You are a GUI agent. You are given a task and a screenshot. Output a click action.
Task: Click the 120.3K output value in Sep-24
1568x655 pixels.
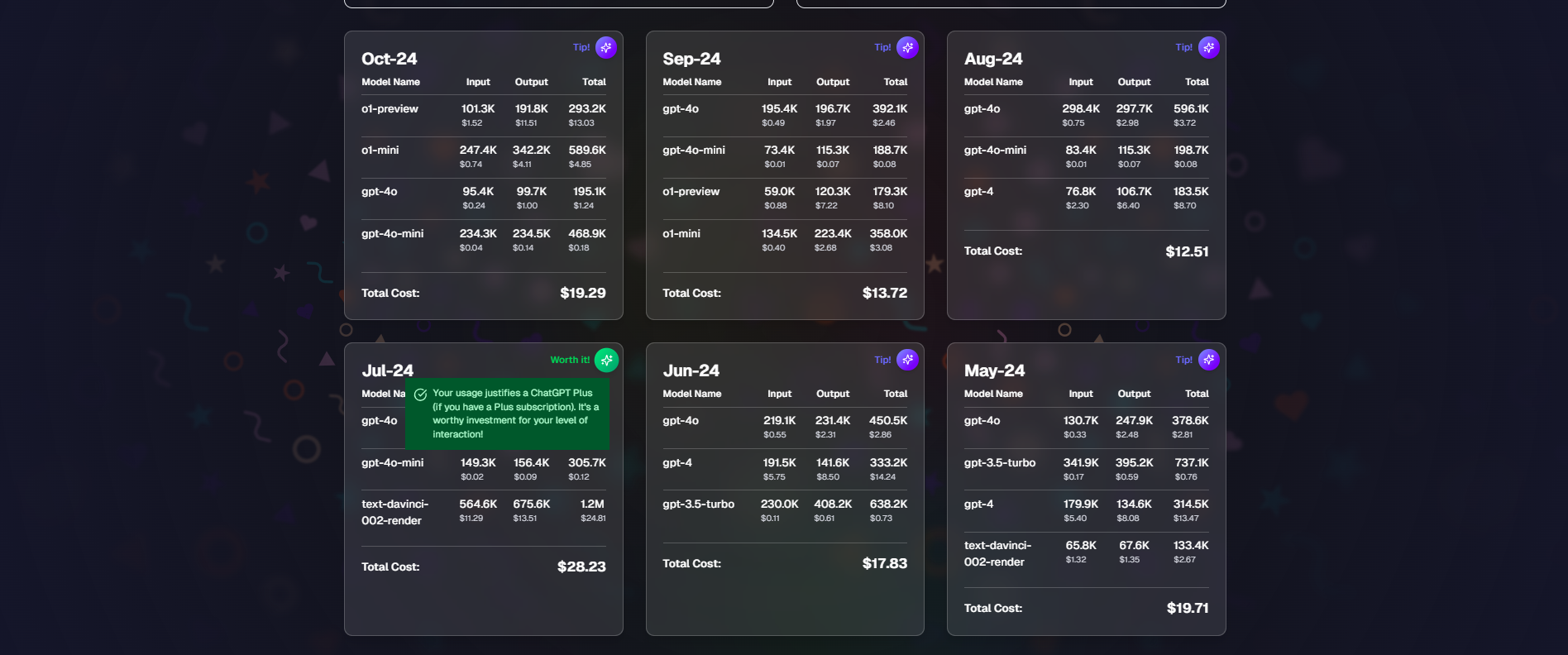pos(833,192)
